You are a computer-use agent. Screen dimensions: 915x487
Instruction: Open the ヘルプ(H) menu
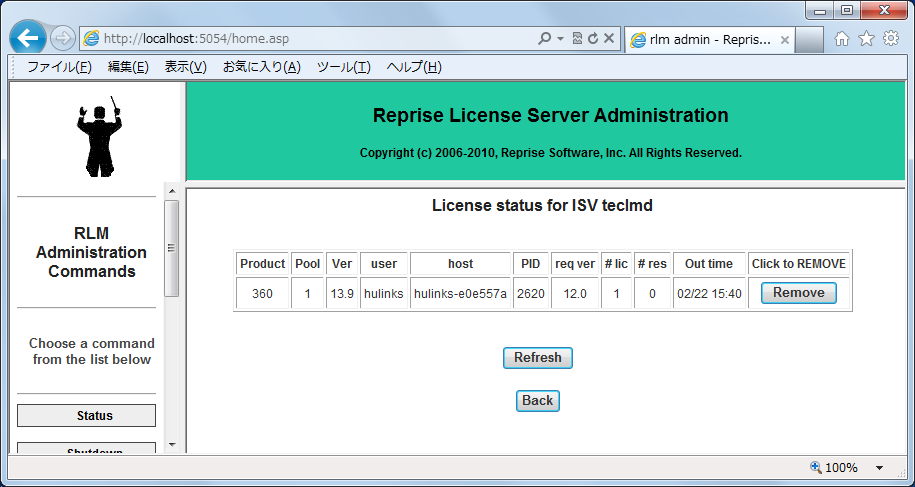pyautogui.click(x=414, y=67)
